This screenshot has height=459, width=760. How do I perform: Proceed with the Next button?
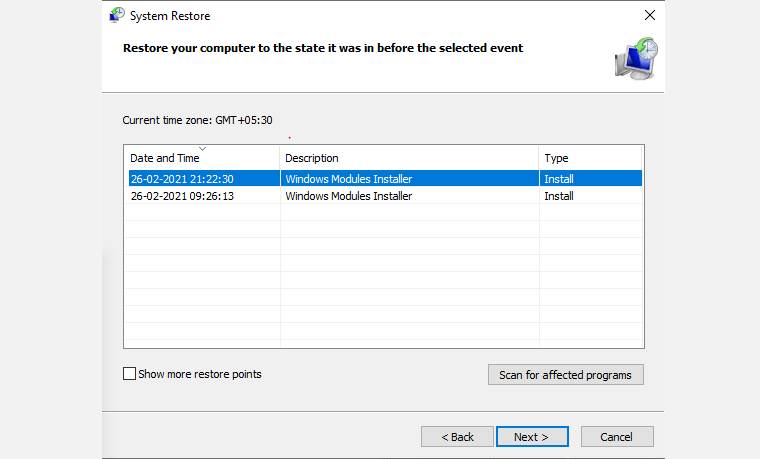(x=531, y=437)
